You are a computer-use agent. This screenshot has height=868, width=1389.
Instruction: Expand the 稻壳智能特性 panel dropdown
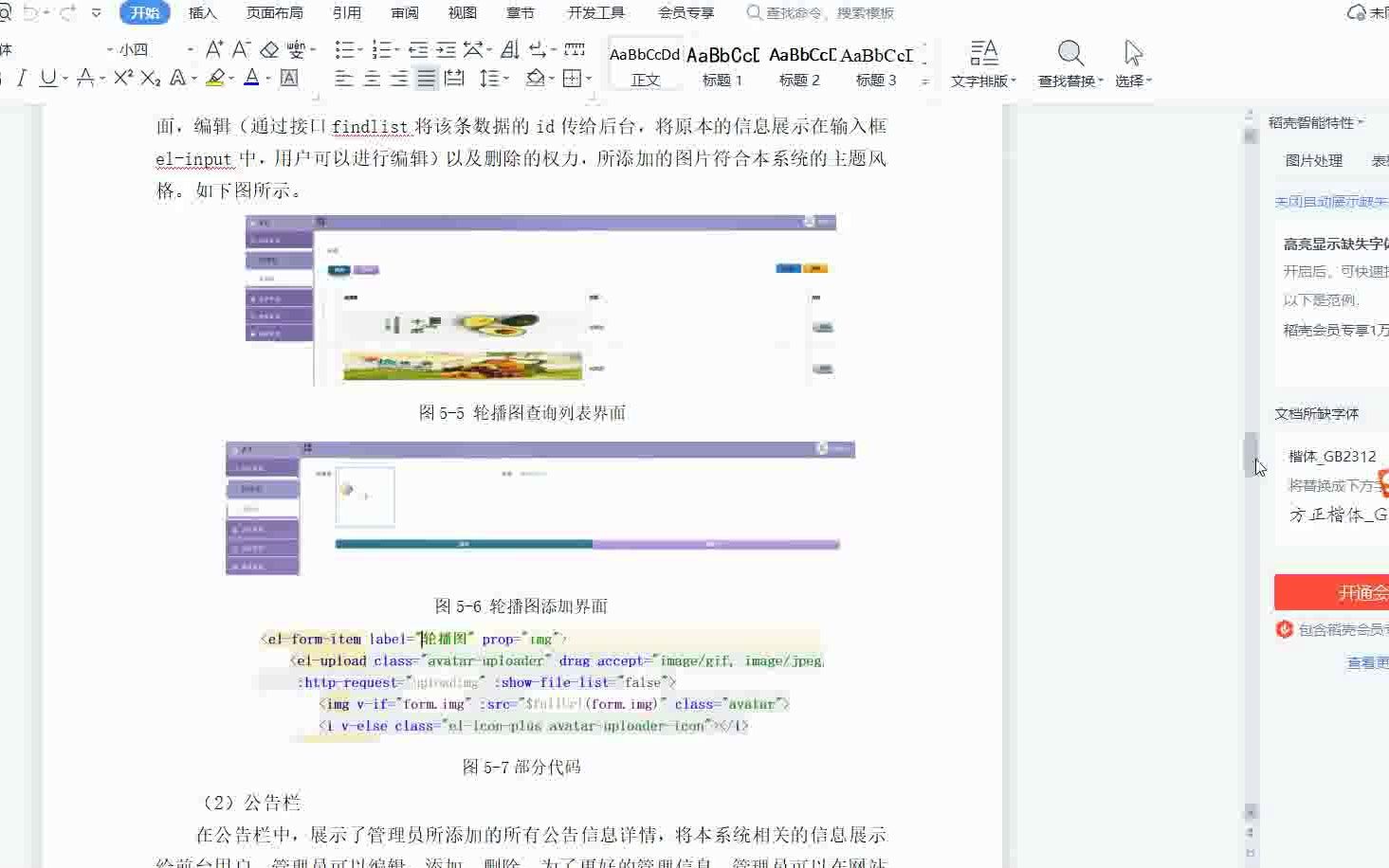(x=1359, y=121)
